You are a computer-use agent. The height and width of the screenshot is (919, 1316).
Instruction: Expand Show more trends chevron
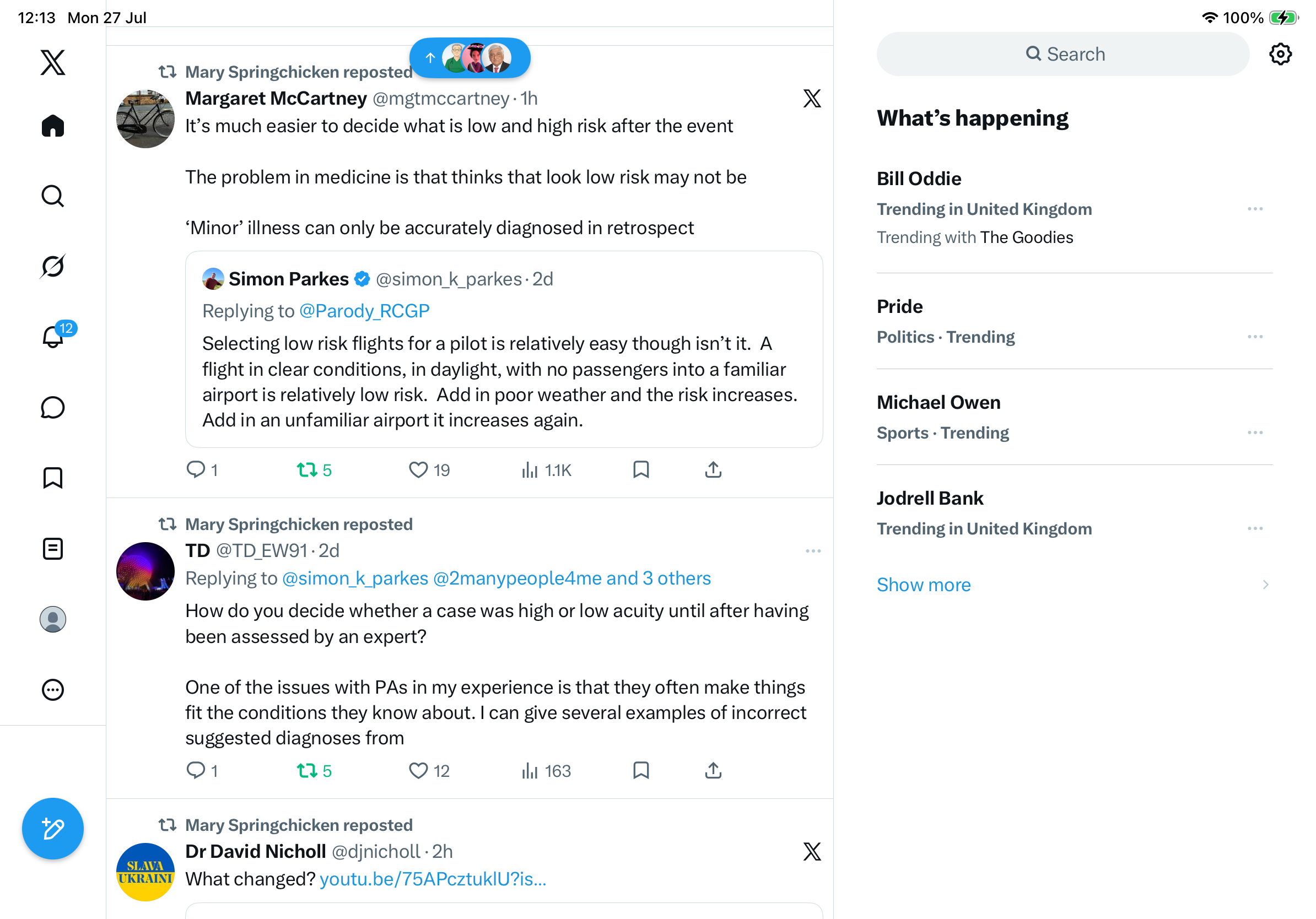1265,585
